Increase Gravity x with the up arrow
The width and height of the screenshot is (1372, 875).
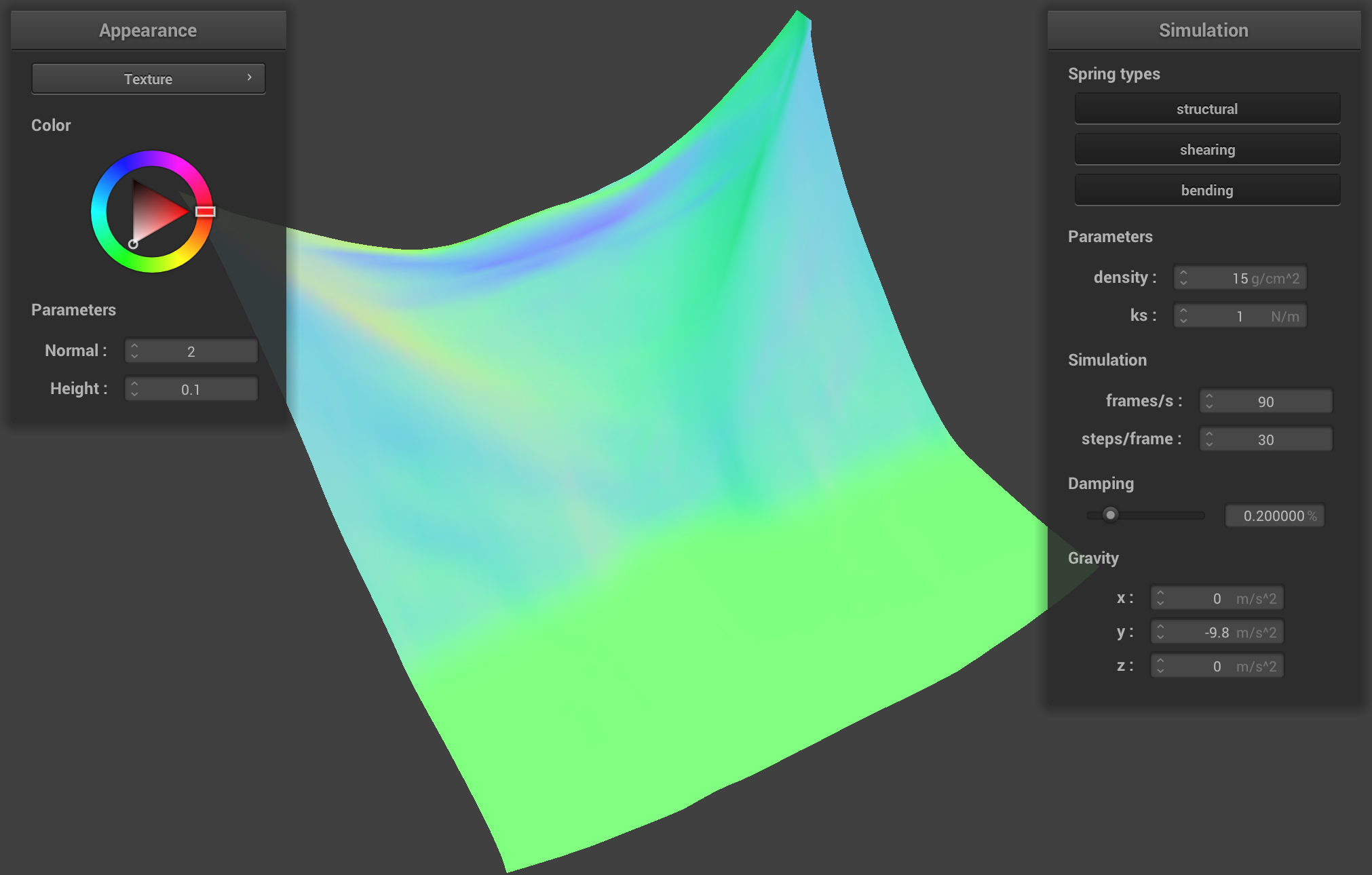(x=1160, y=593)
